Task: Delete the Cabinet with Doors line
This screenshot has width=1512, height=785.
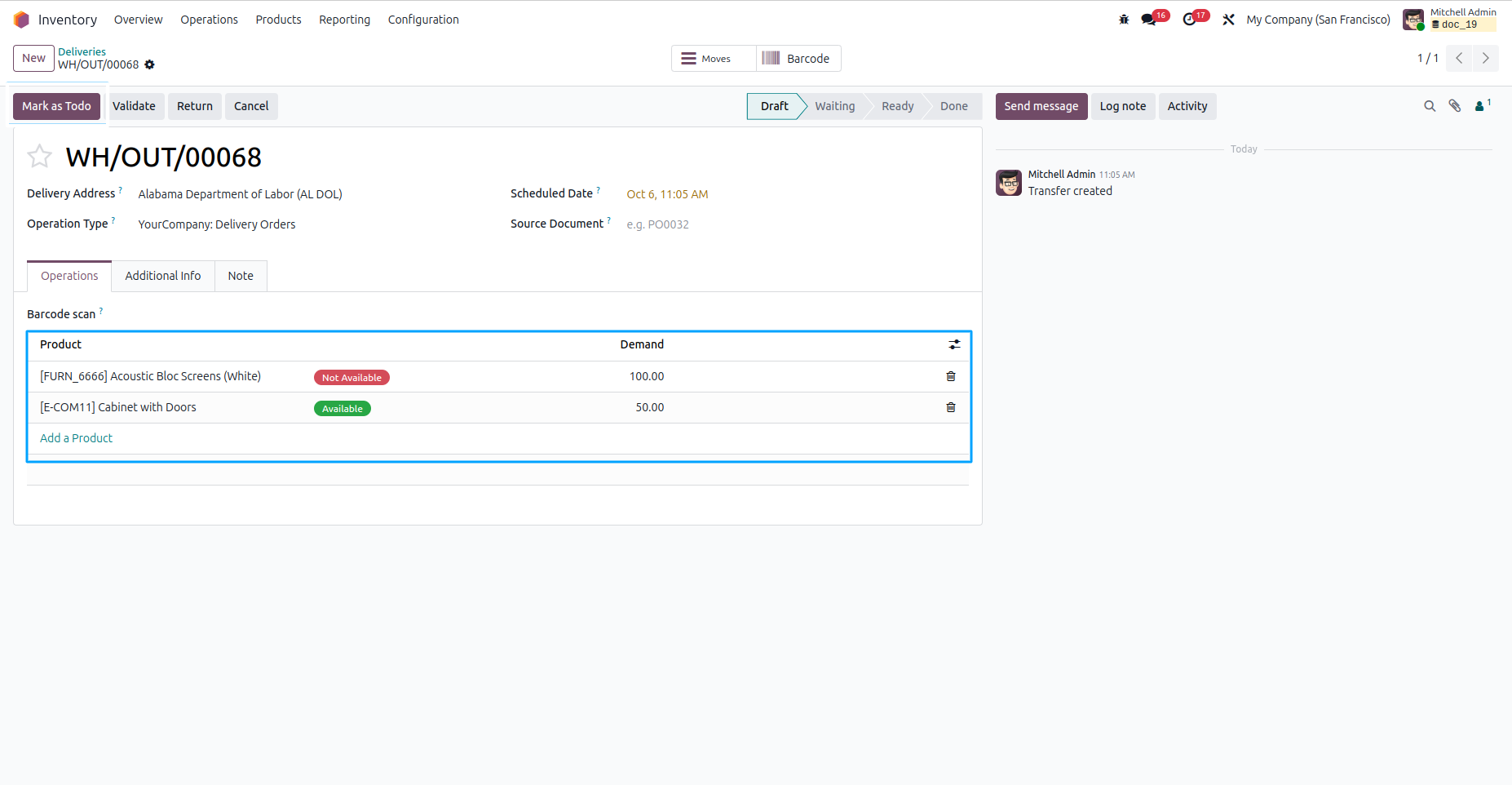Action: point(951,407)
